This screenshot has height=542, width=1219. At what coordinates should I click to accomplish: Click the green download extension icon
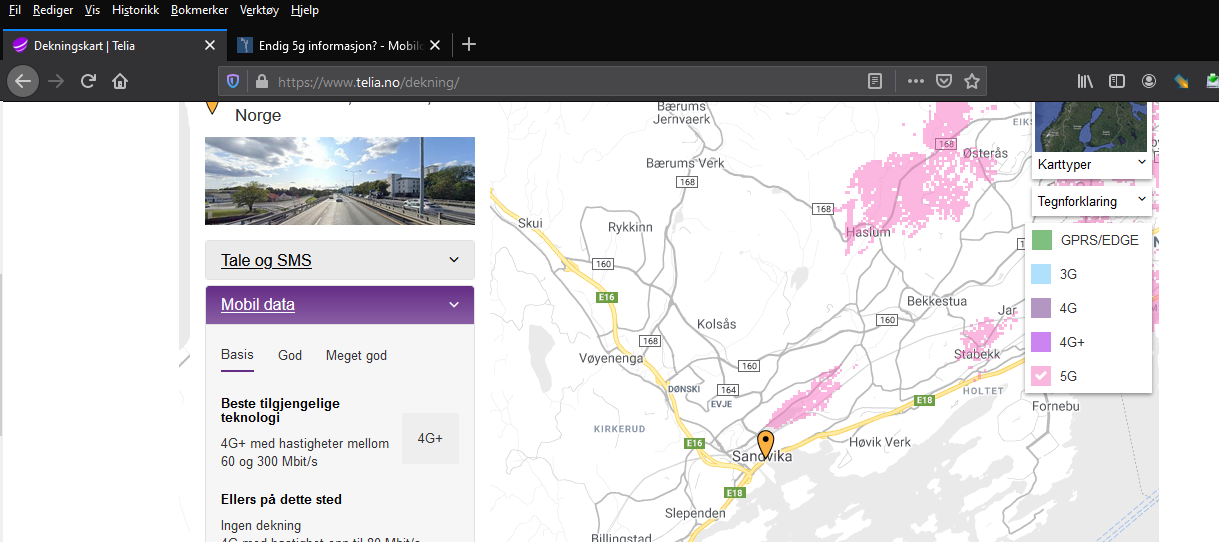click(1212, 81)
